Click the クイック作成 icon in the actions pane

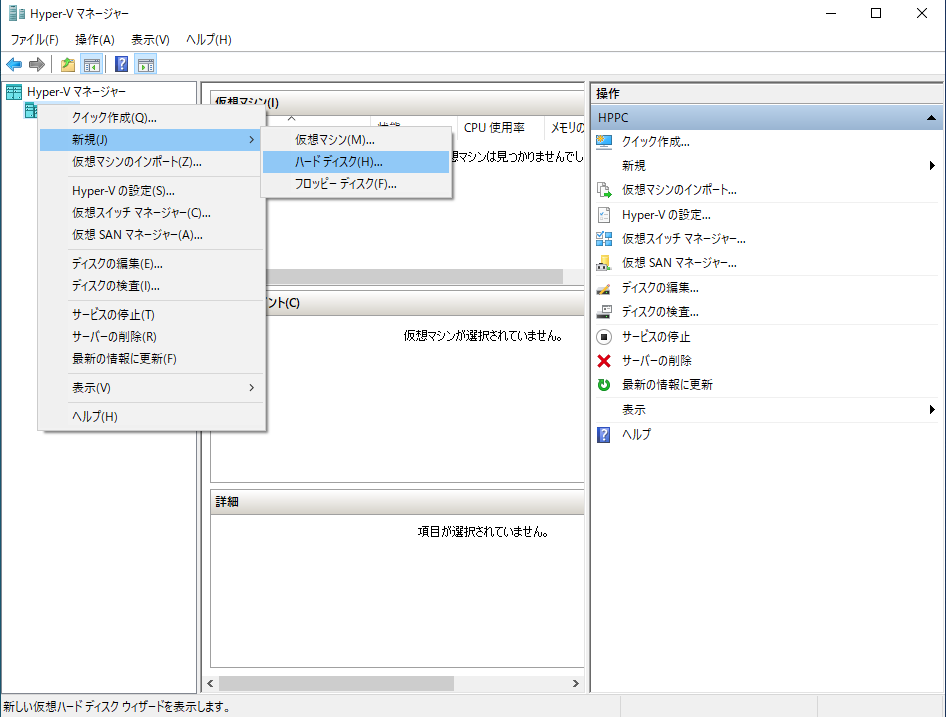tap(604, 142)
